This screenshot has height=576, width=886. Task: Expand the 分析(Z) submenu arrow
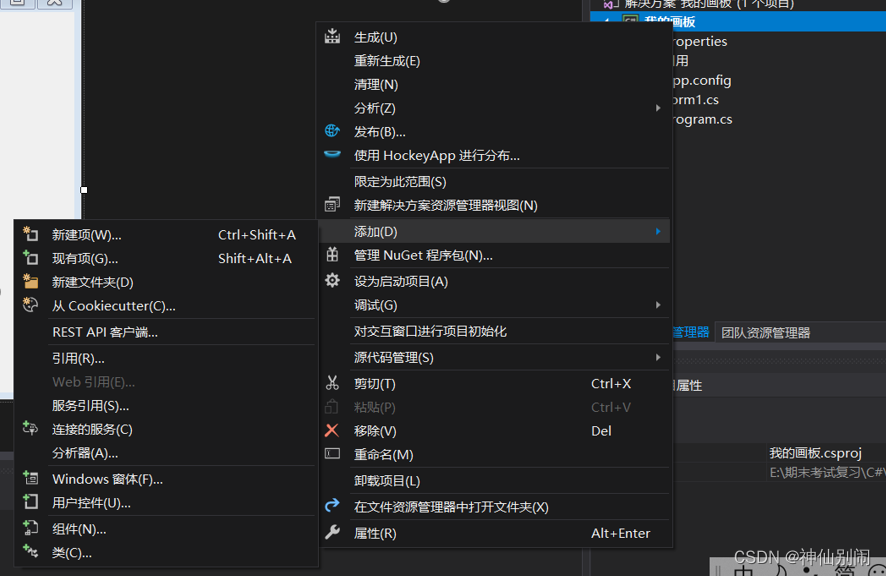pos(658,108)
